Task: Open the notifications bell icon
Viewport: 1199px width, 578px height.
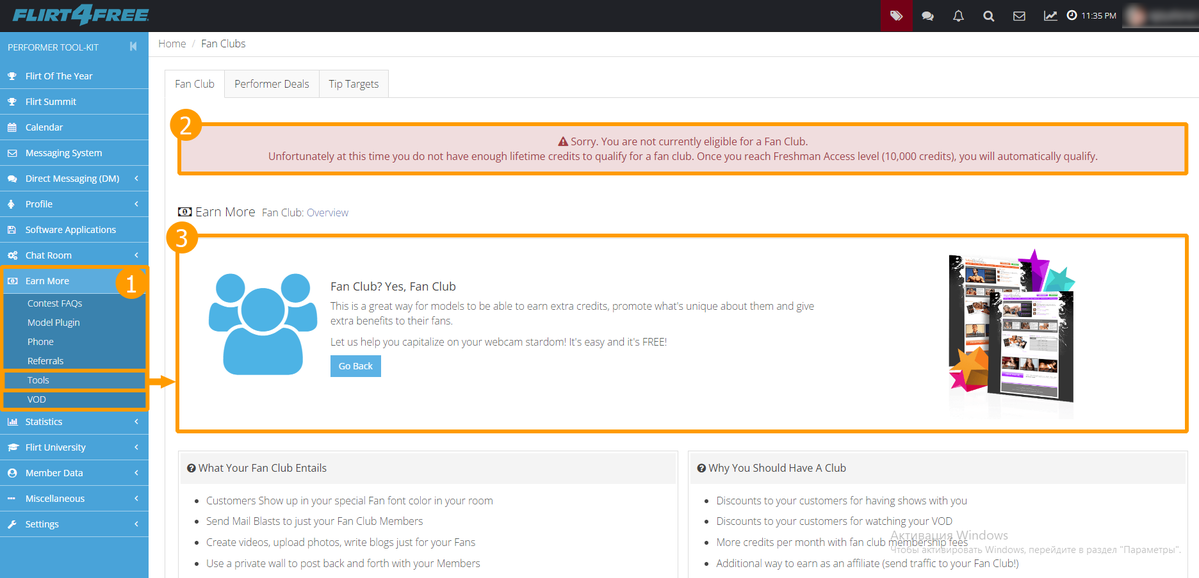Action: coord(958,16)
